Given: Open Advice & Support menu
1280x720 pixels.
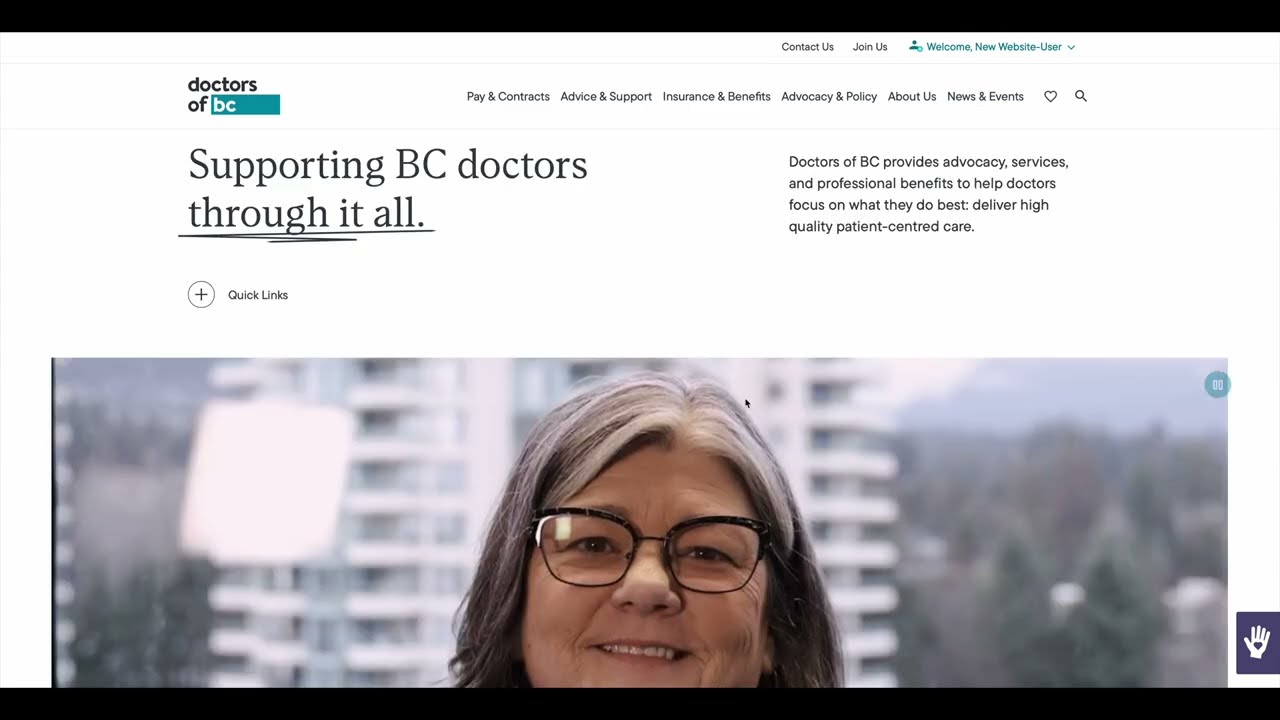Looking at the screenshot, I should pyautogui.click(x=606, y=97).
